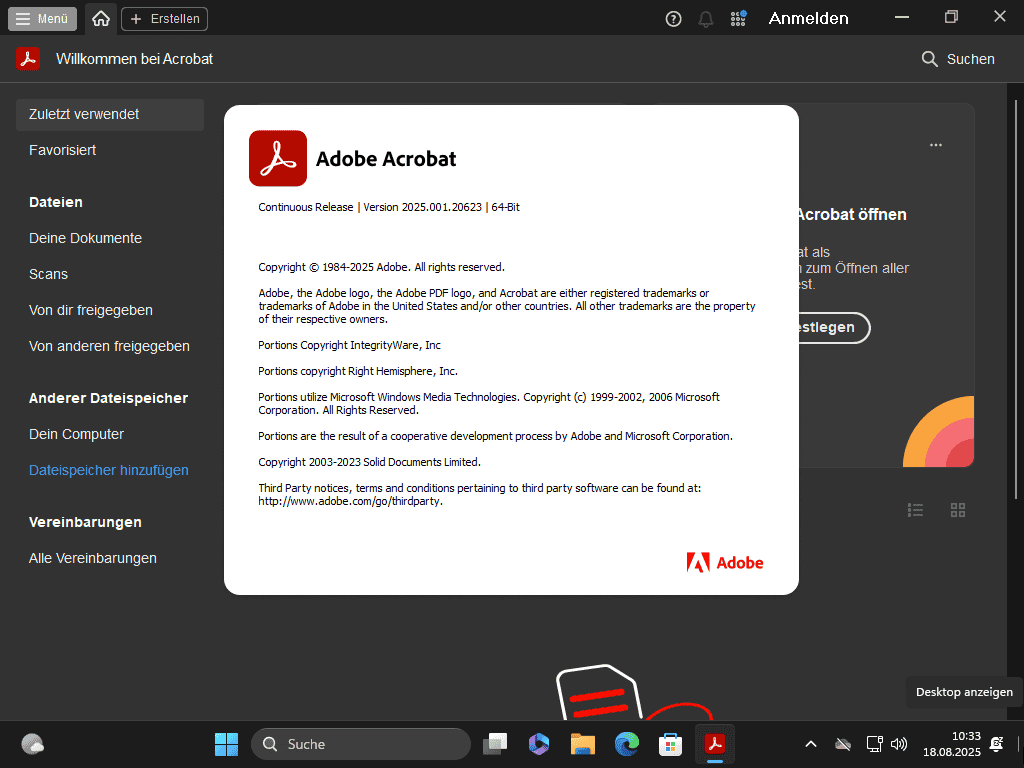Open the notifications bell icon
The height and width of the screenshot is (768, 1024).
pos(706,18)
